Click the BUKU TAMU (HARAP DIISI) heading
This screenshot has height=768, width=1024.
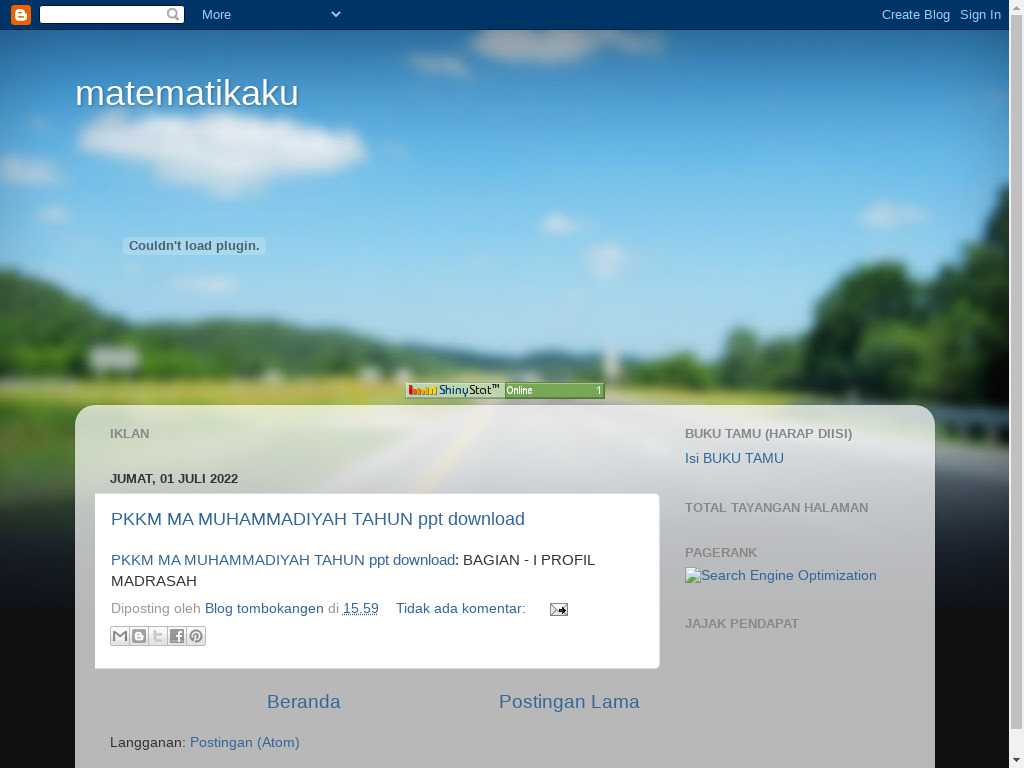pos(769,434)
